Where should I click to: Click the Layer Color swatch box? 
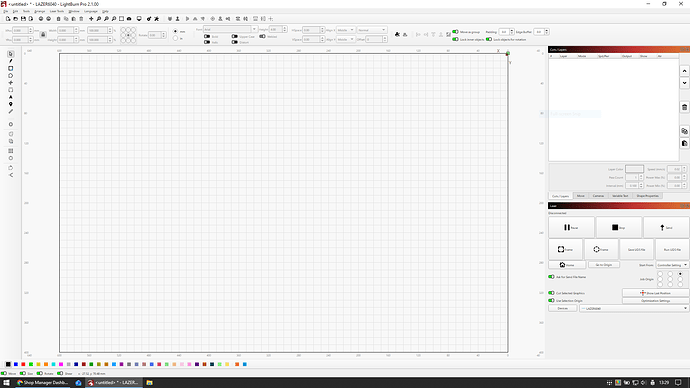tap(634, 169)
